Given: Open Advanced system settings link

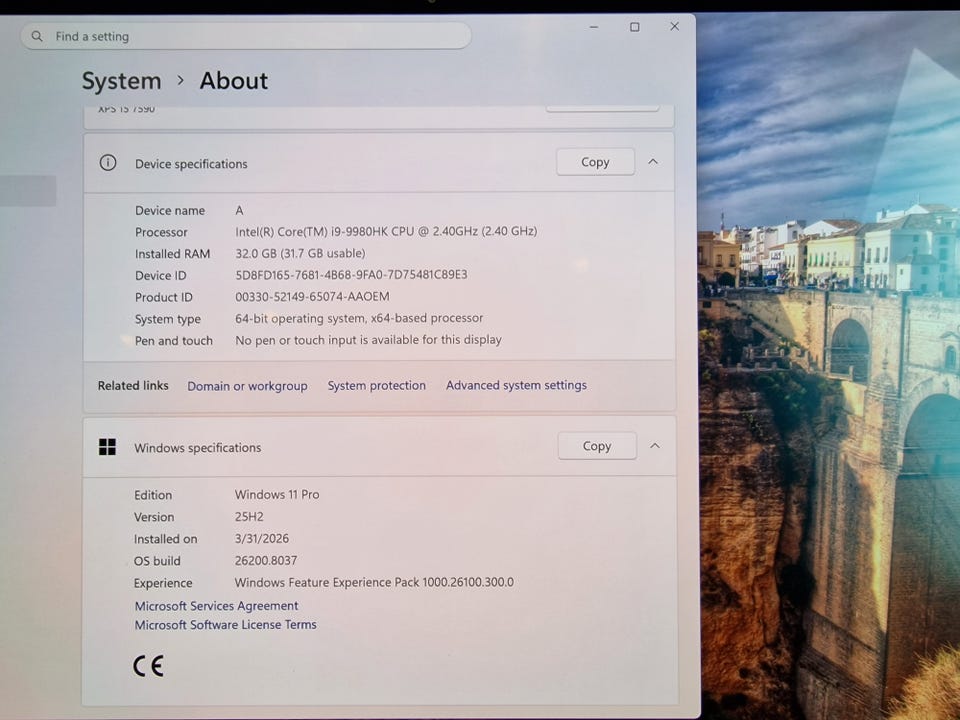Looking at the screenshot, I should [x=516, y=385].
